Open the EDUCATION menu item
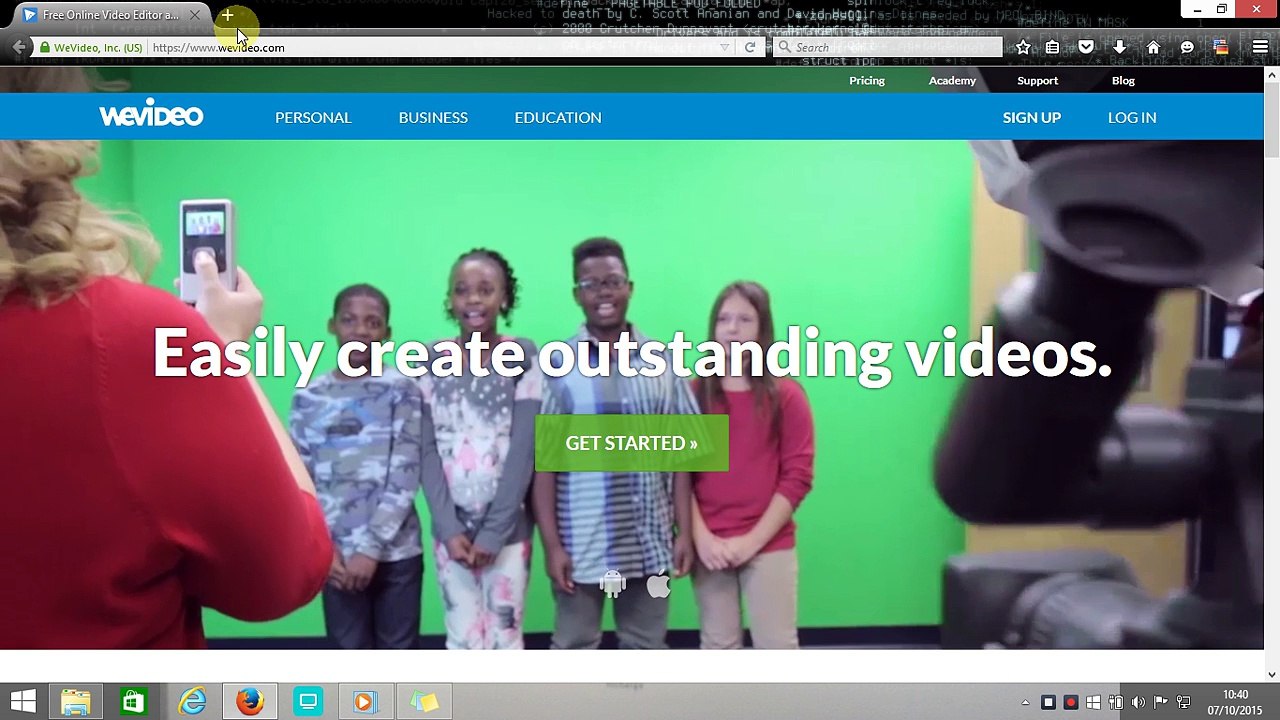 (x=558, y=117)
